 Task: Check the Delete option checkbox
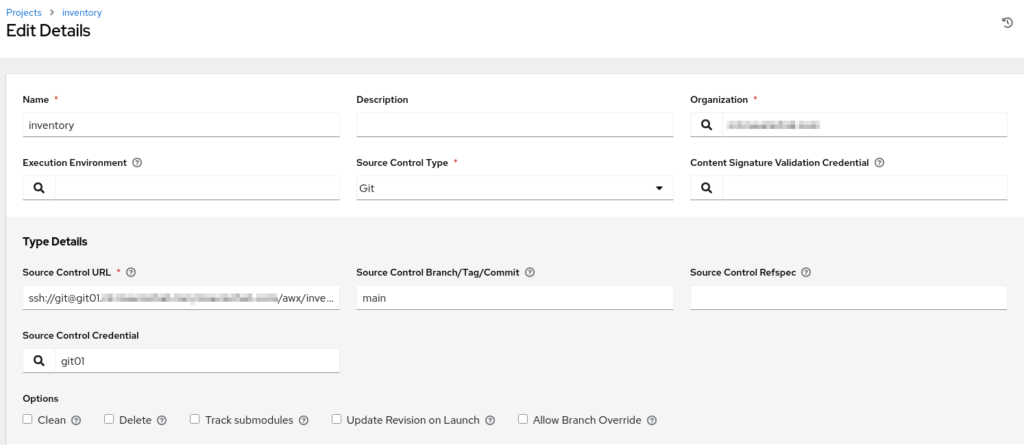pyautogui.click(x=110, y=420)
